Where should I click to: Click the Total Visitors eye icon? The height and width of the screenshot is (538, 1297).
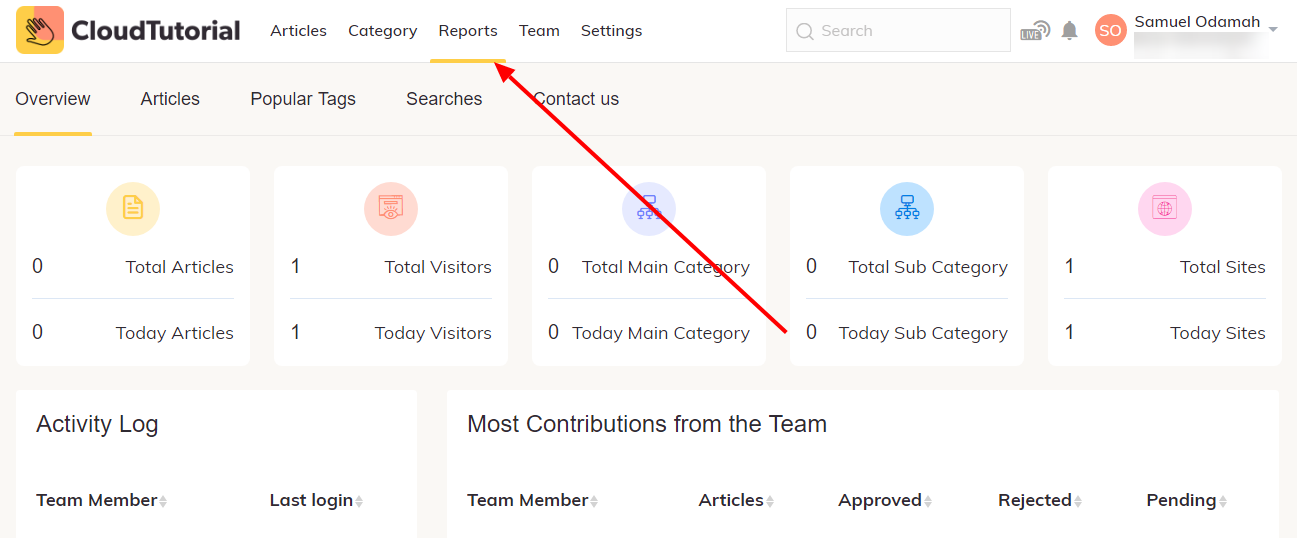[x=391, y=208]
